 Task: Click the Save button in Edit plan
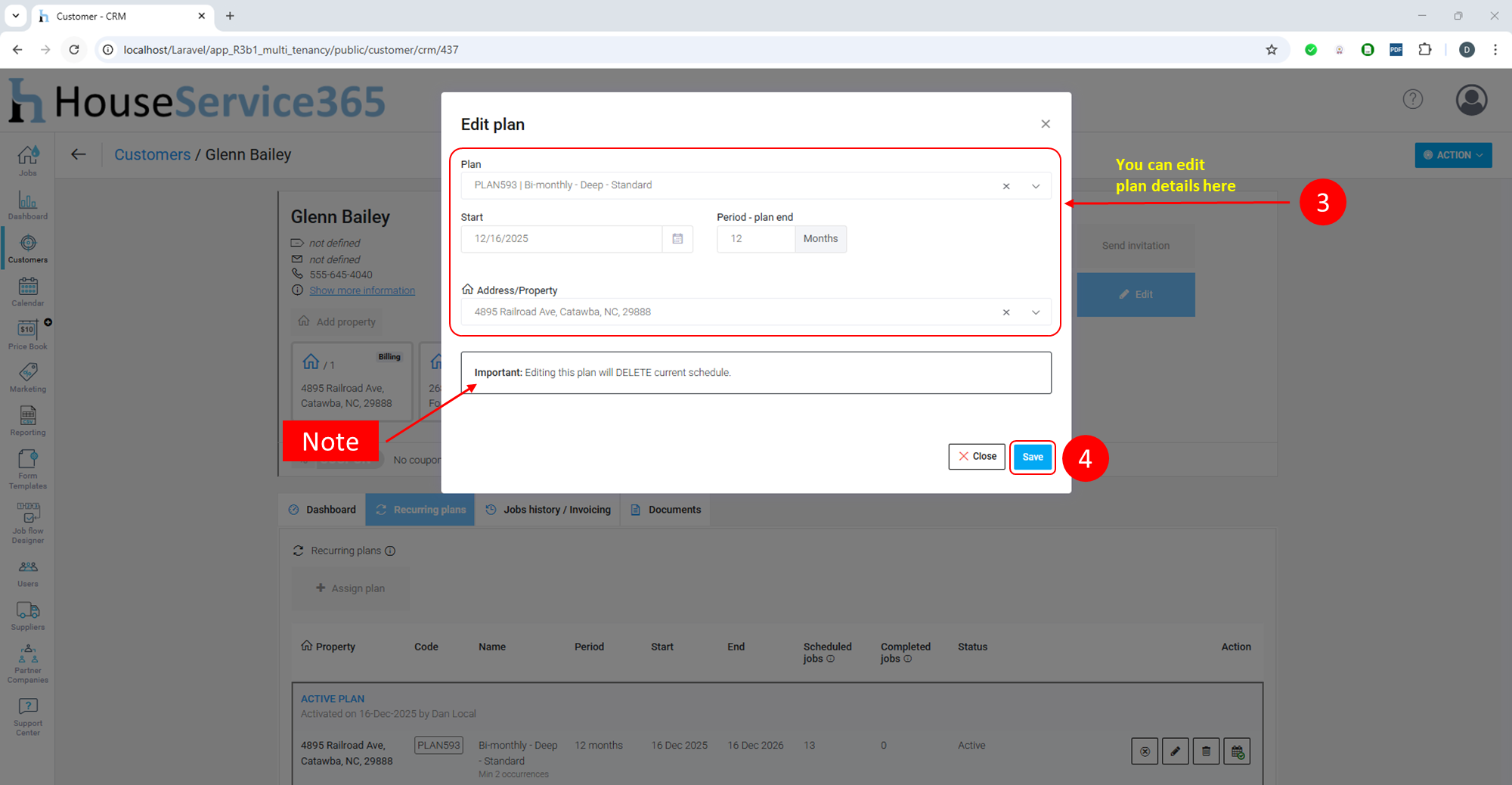point(1032,457)
